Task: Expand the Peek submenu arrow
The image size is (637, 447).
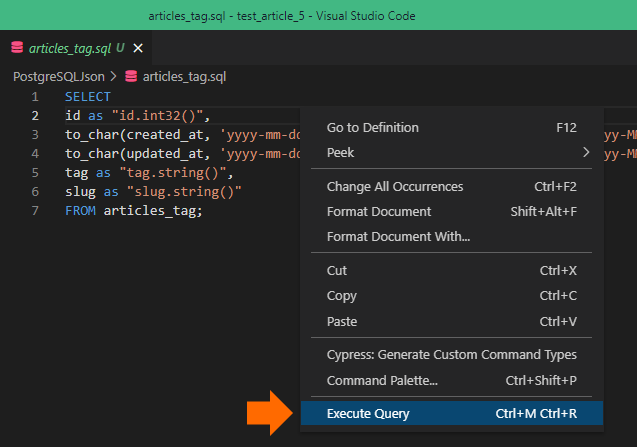Action: coord(585,152)
